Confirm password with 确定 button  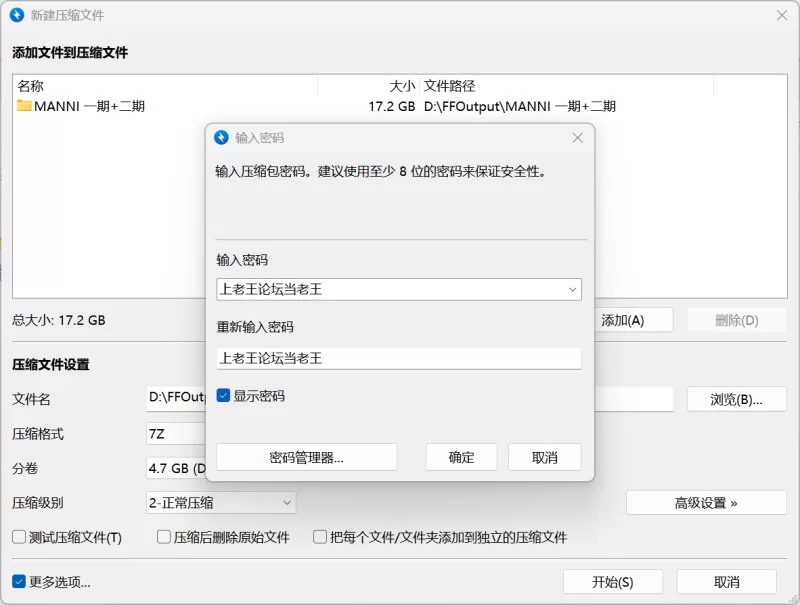click(461, 457)
